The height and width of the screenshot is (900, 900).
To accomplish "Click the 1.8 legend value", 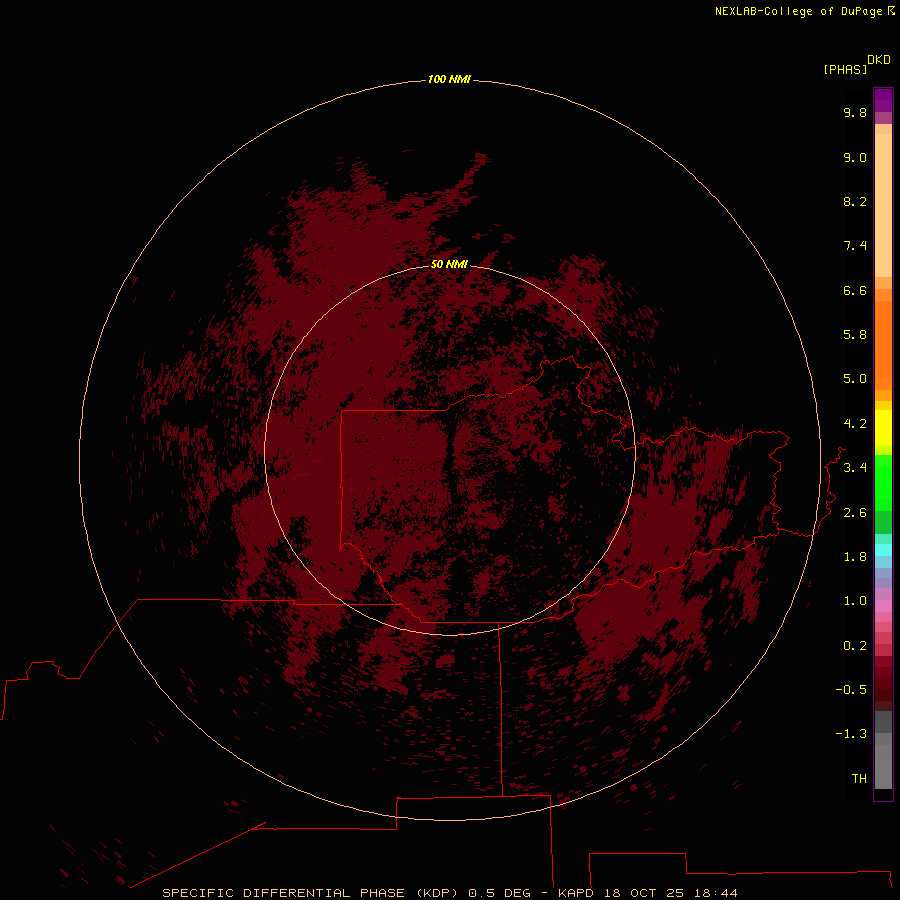I will pyautogui.click(x=855, y=557).
